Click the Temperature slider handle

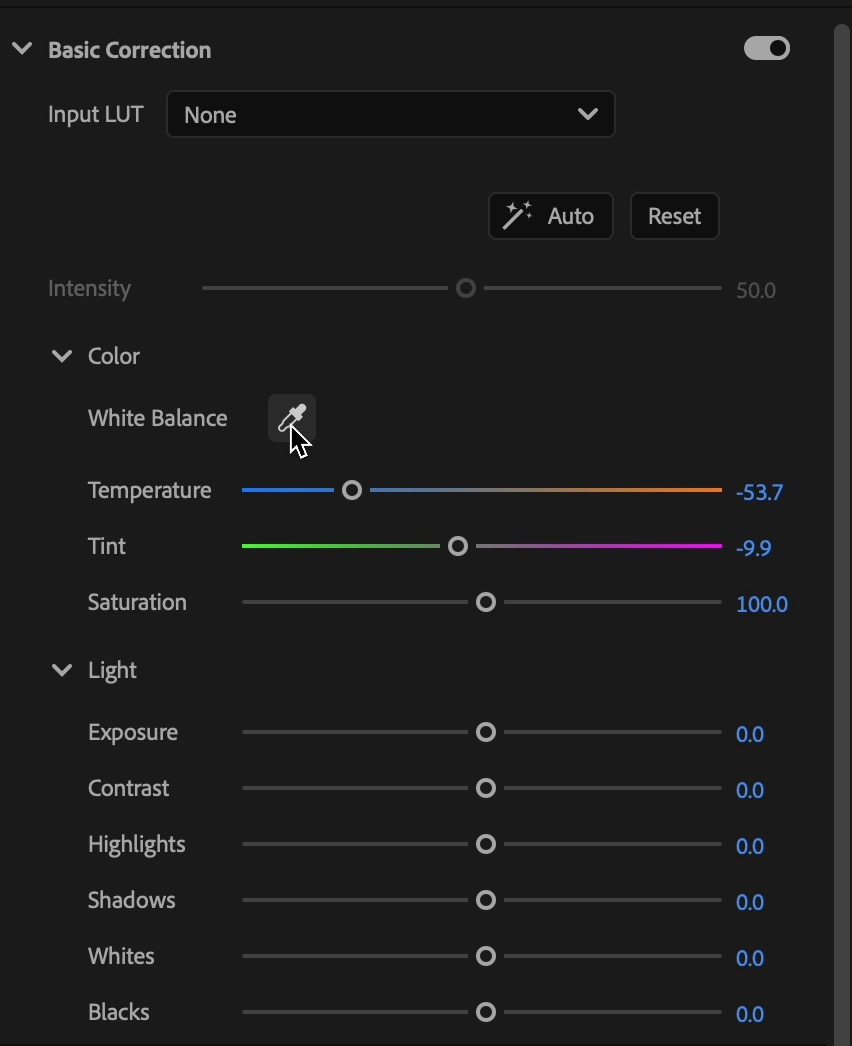click(352, 490)
